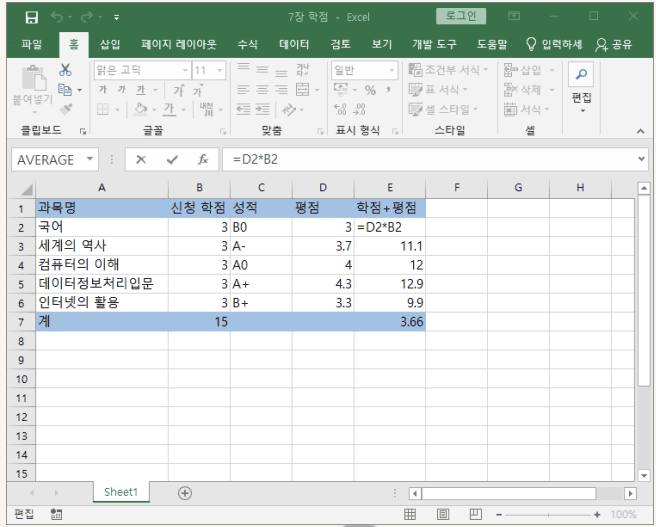Click the macro record icon in status bar

(56, 514)
